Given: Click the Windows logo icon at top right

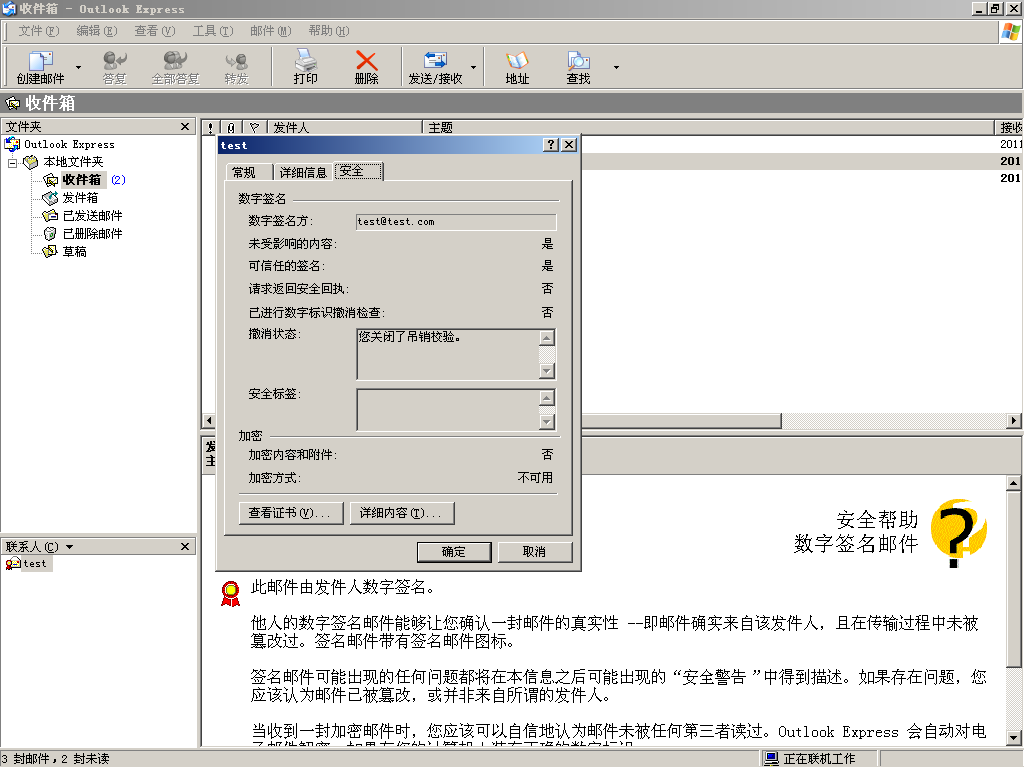Looking at the screenshot, I should (1011, 32).
